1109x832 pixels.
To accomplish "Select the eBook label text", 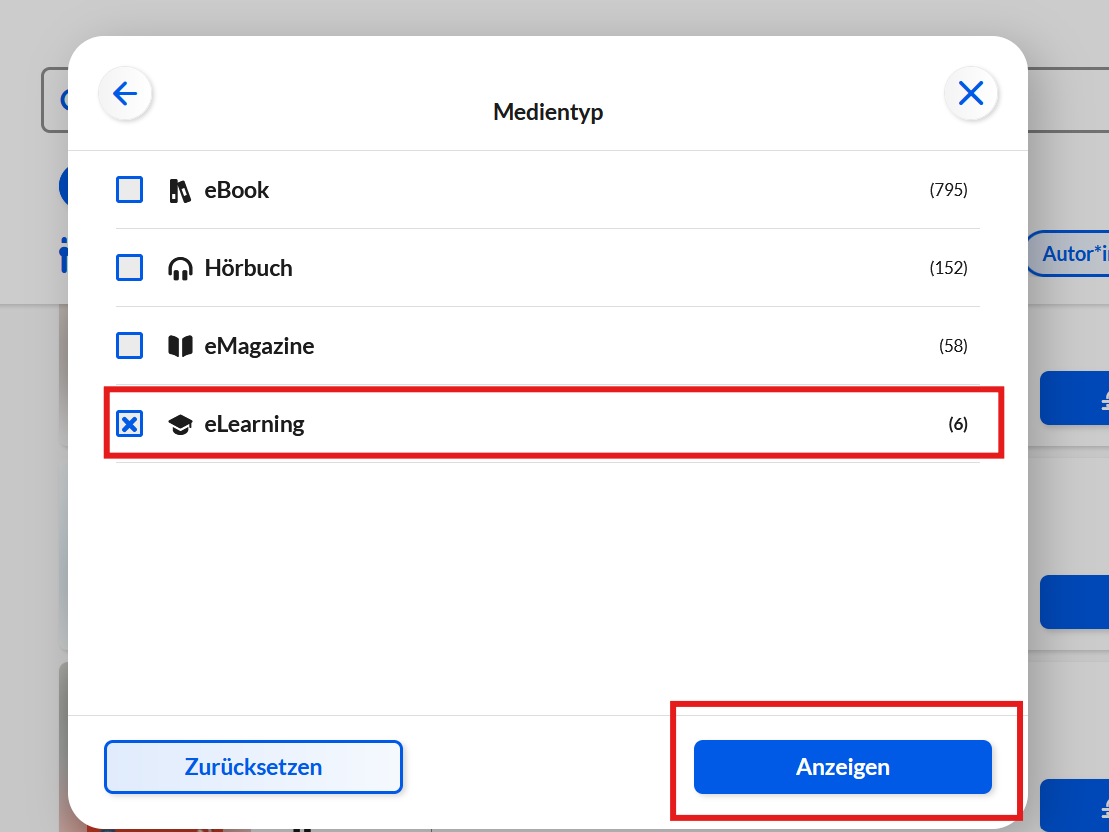I will (x=237, y=190).
